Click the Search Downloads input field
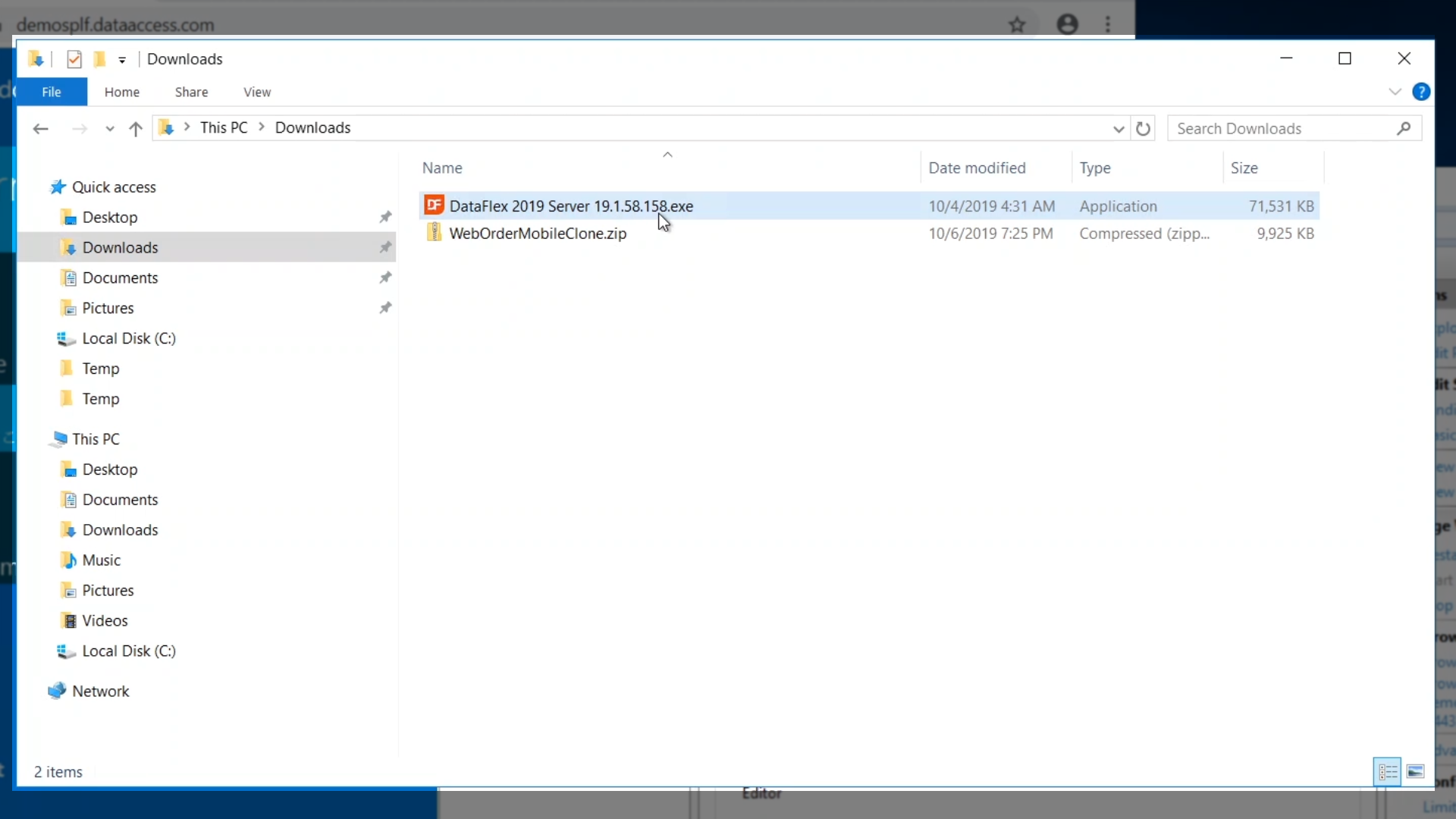This screenshot has height=819, width=1456. click(x=1282, y=128)
